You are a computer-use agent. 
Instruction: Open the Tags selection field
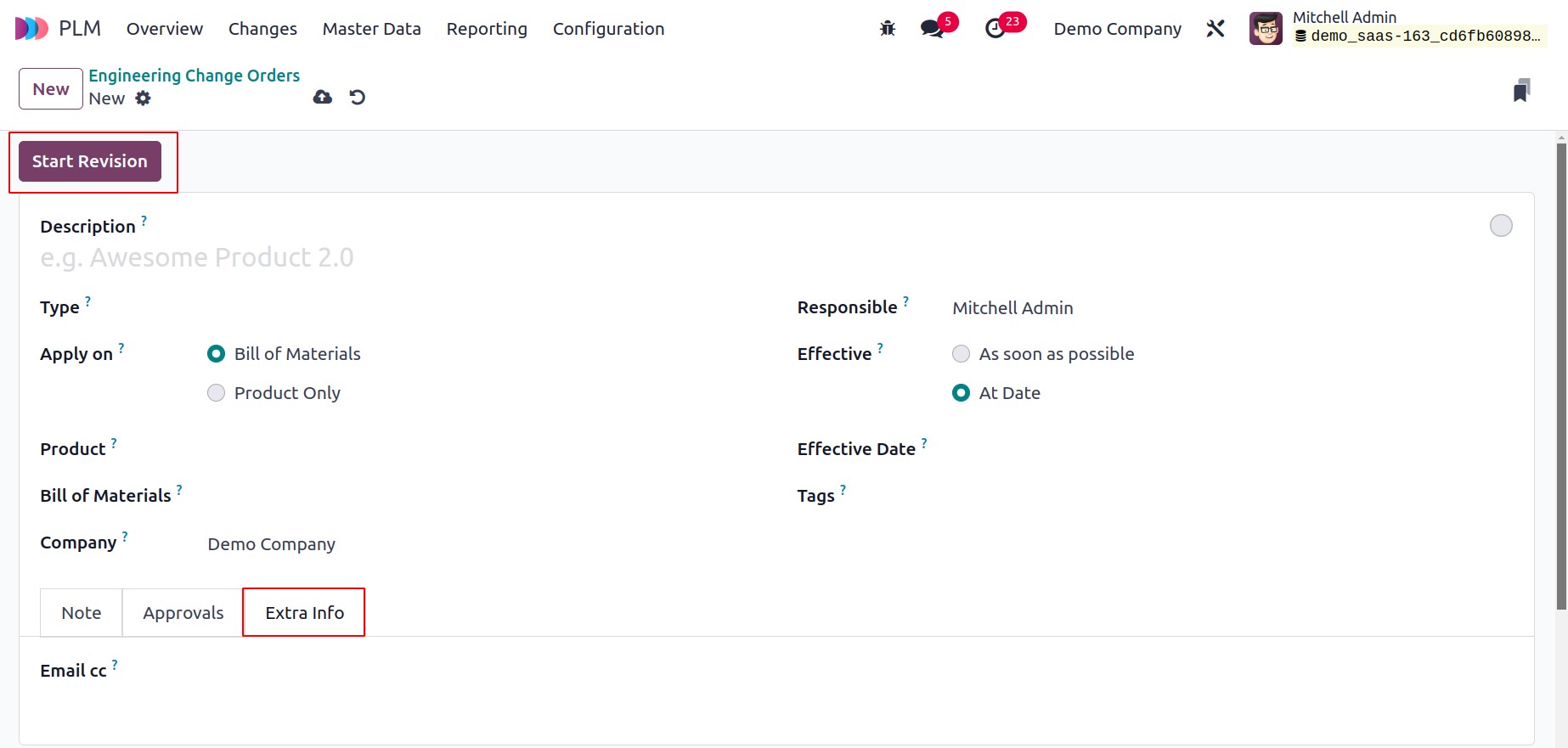point(1232,497)
